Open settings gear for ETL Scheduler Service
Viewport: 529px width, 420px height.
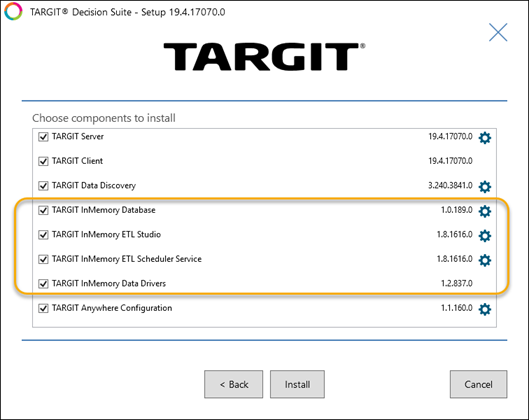coord(485,260)
